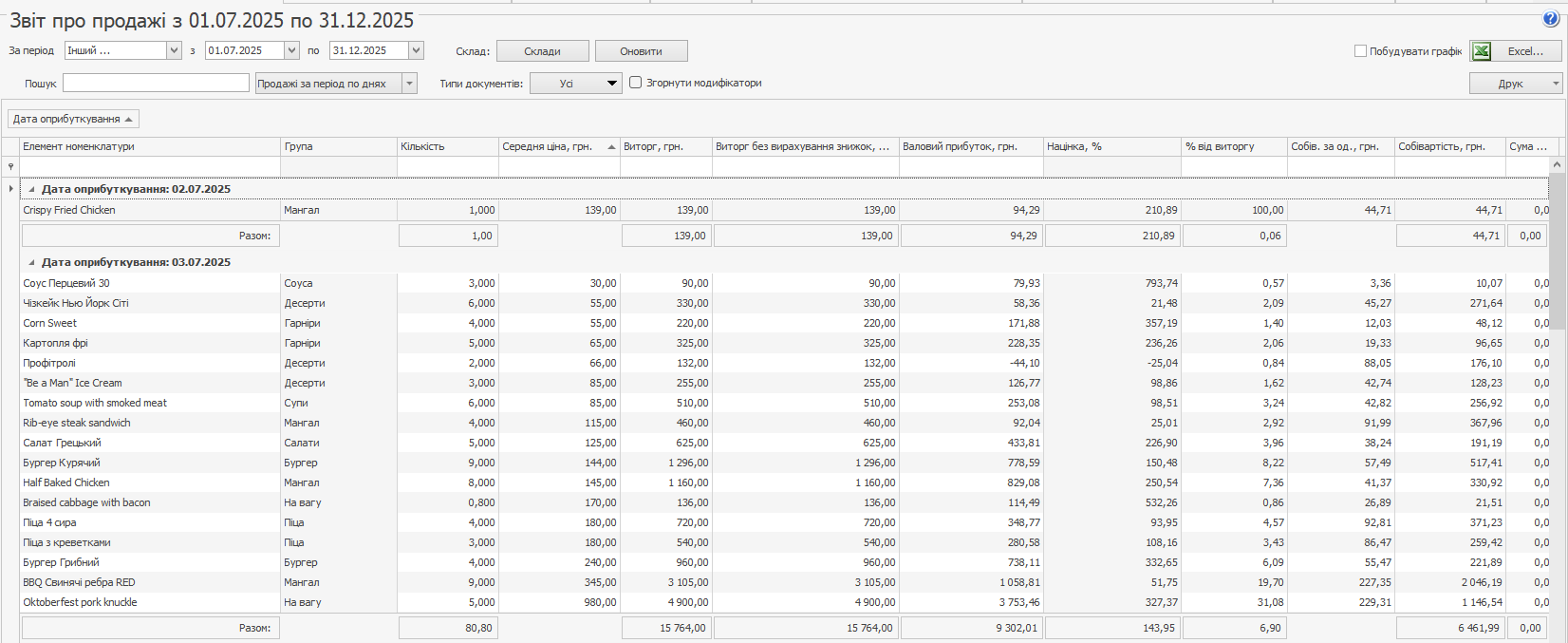Sort by 'Виторг, грн.' column header
Viewport: 1568px width, 643px height.
click(x=664, y=146)
